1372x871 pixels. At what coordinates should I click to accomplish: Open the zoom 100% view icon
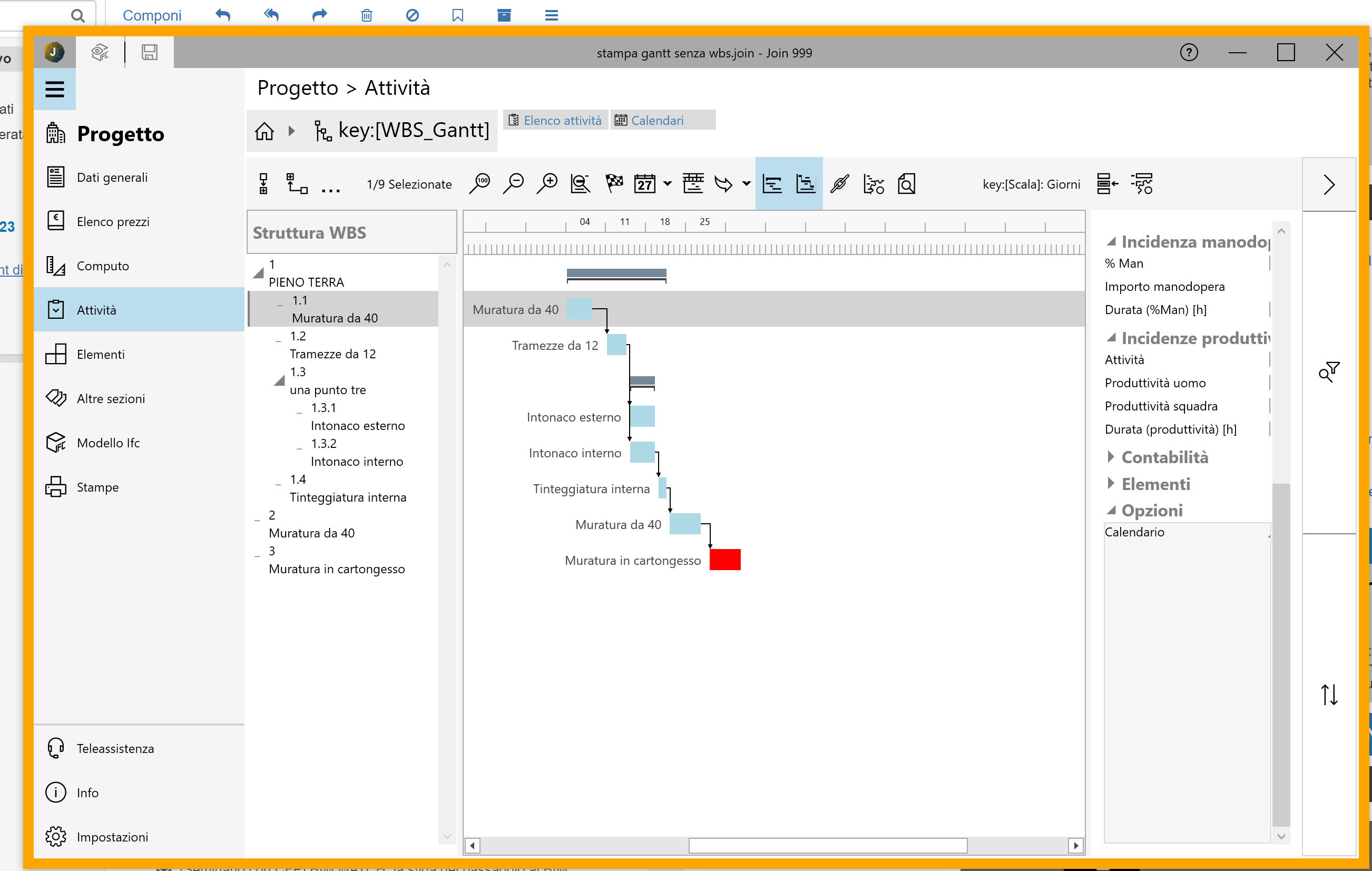pos(481,183)
